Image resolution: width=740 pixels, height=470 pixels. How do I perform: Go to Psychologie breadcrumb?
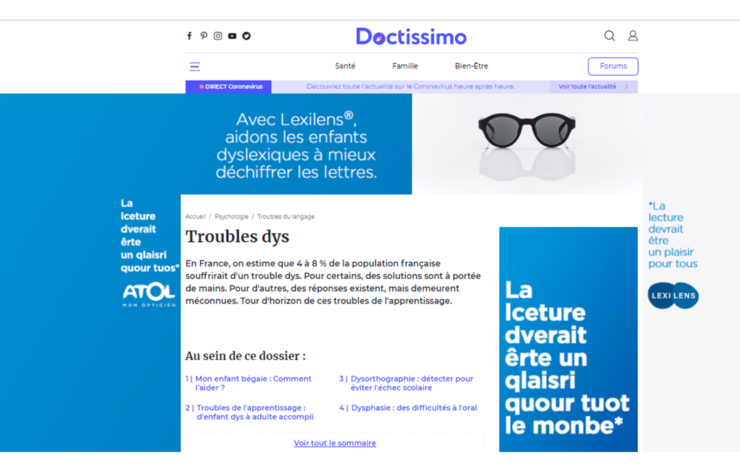click(x=231, y=217)
